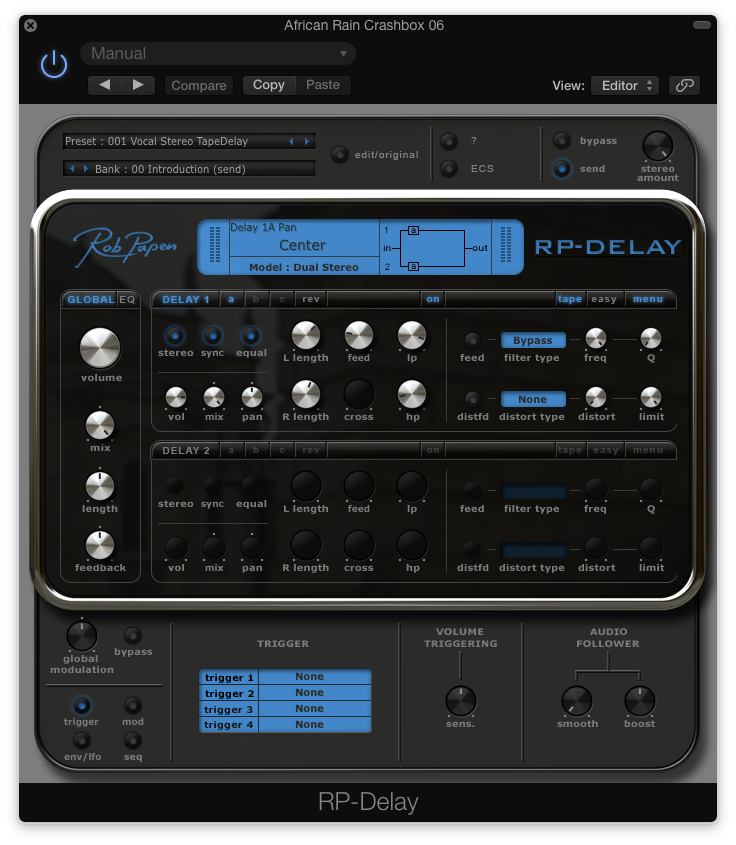Image resolution: width=736 pixels, height=845 pixels.
Task: Toggle the Delay 1 stereo LED
Action: pos(175,336)
